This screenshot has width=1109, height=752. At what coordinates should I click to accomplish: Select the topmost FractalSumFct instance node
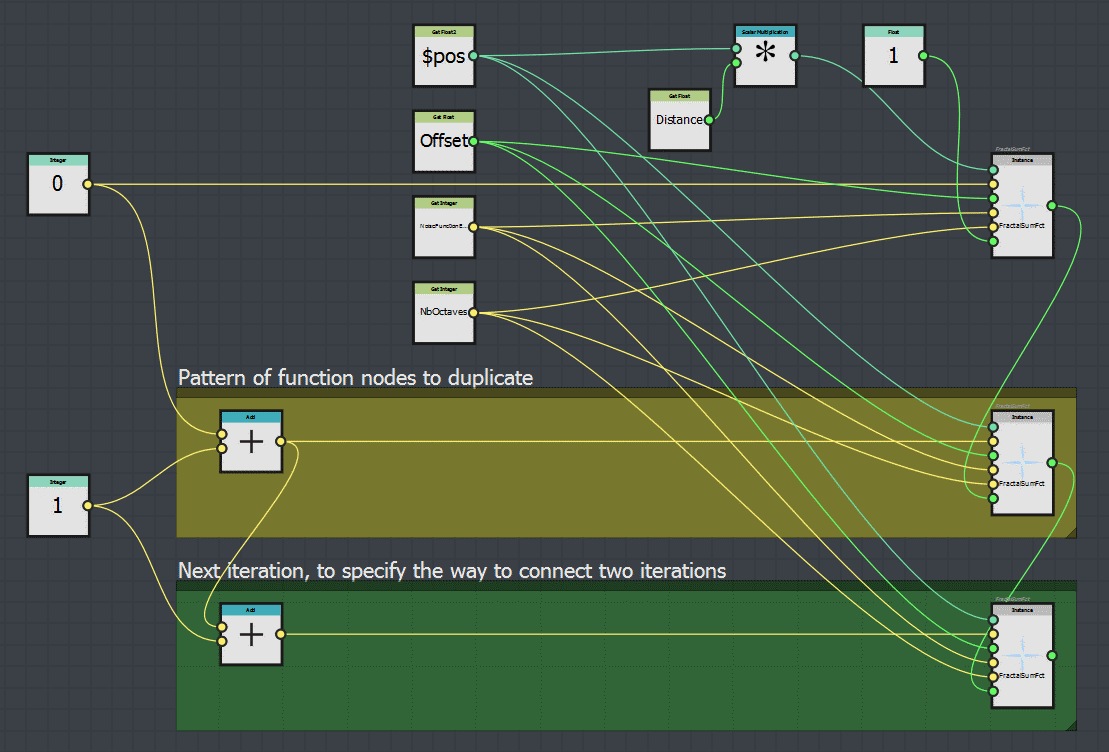(1021, 205)
